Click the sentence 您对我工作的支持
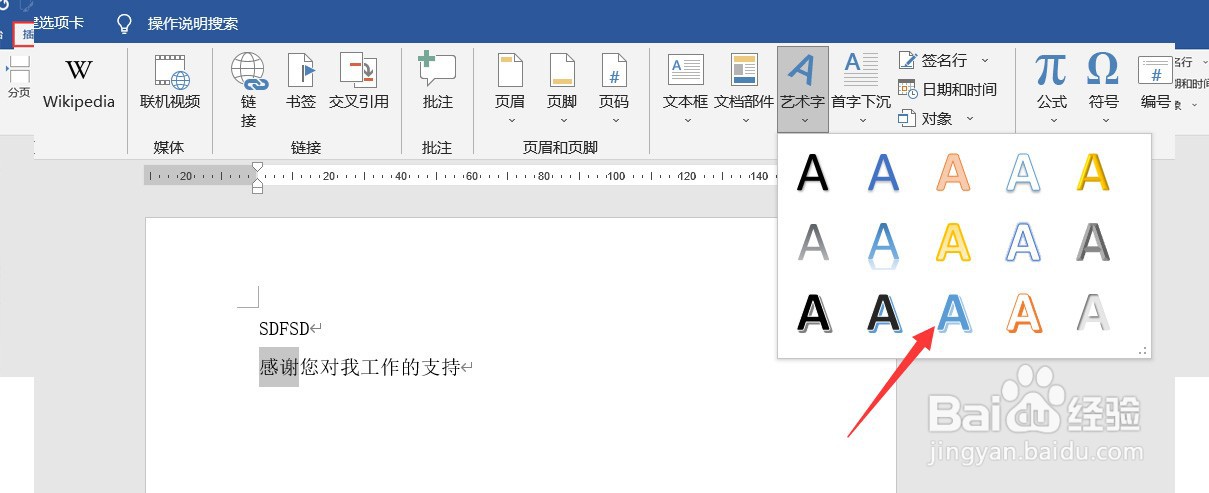This screenshot has height=493, width=1209. point(379,367)
